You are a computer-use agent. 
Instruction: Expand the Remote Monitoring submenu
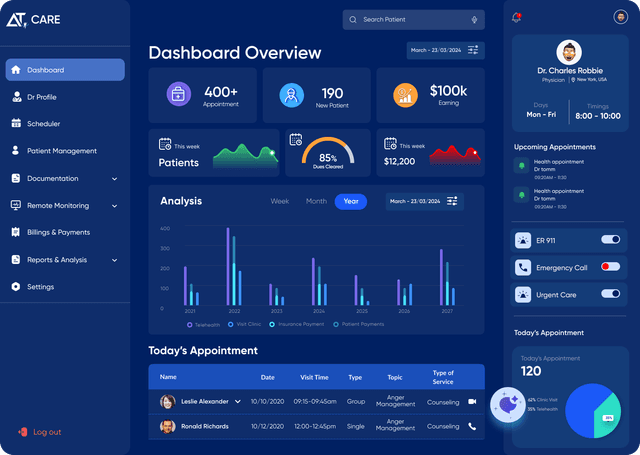pyautogui.click(x=114, y=206)
